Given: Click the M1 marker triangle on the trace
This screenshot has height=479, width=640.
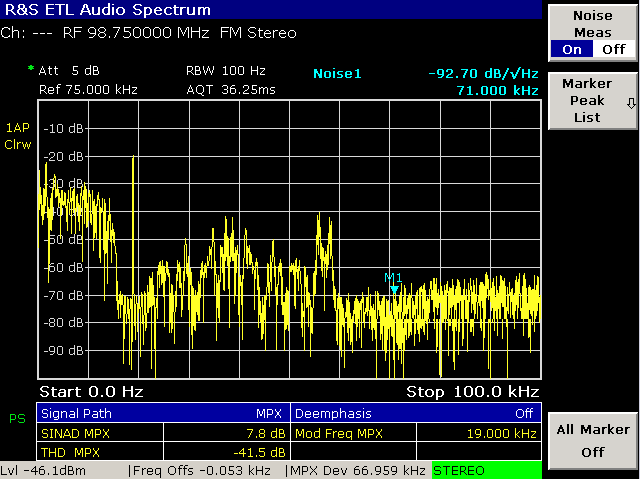Looking at the screenshot, I should [x=394, y=290].
